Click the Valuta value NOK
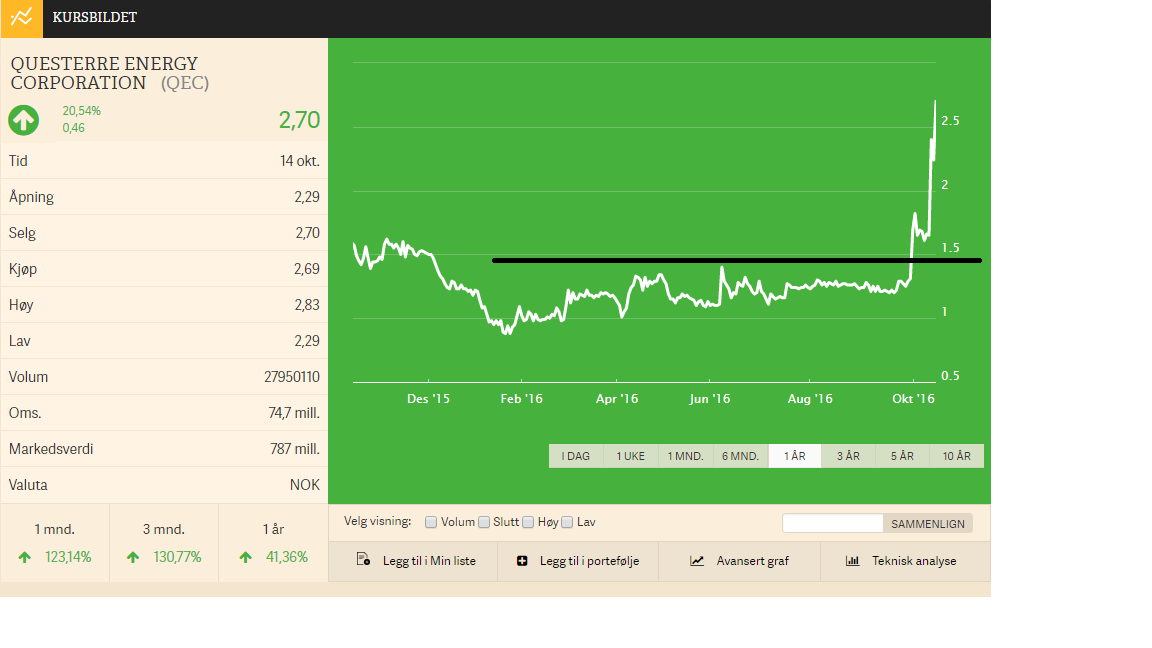1152x648 pixels. (305, 485)
